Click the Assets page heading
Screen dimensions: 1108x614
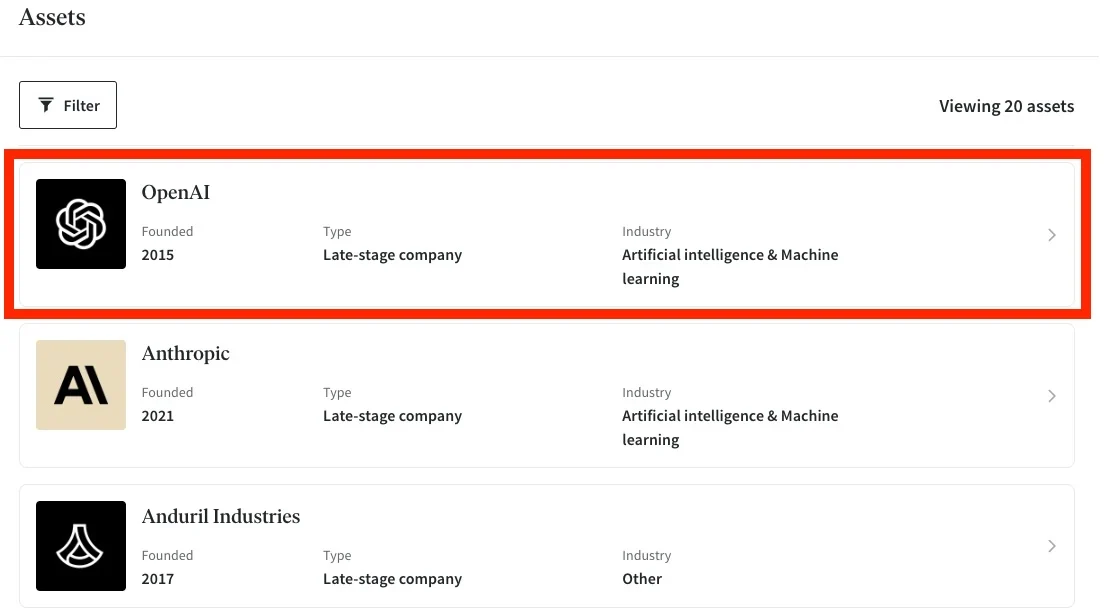coord(52,17)
